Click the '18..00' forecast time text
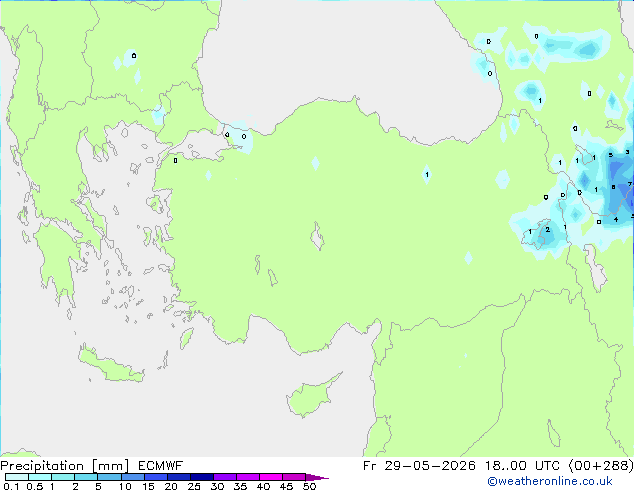Image resolution: width=634 pixels, height=490 pixels. click(506, 466)
